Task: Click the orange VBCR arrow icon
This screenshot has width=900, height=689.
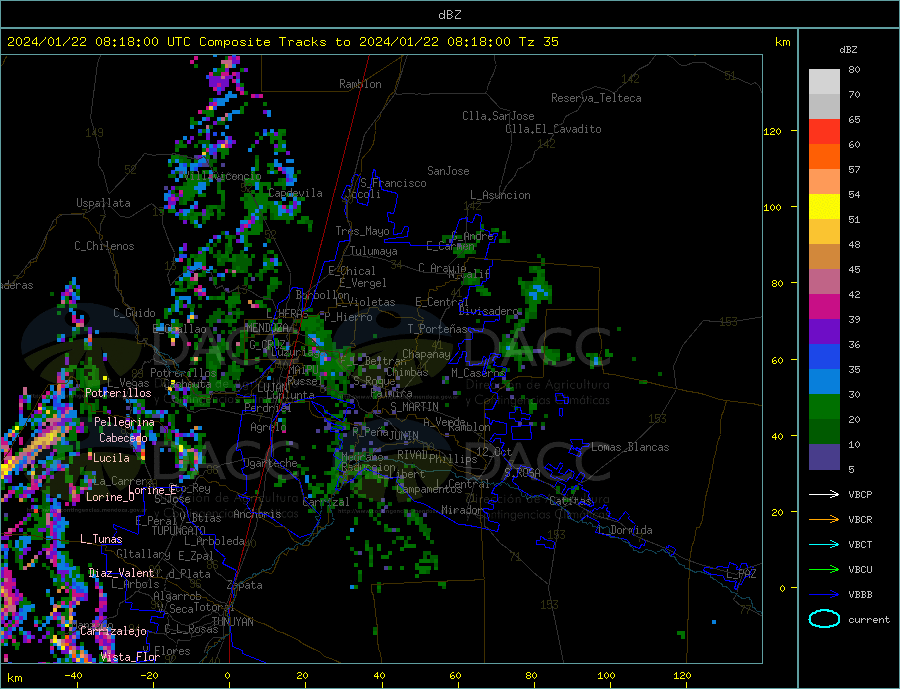Action: 824,520
